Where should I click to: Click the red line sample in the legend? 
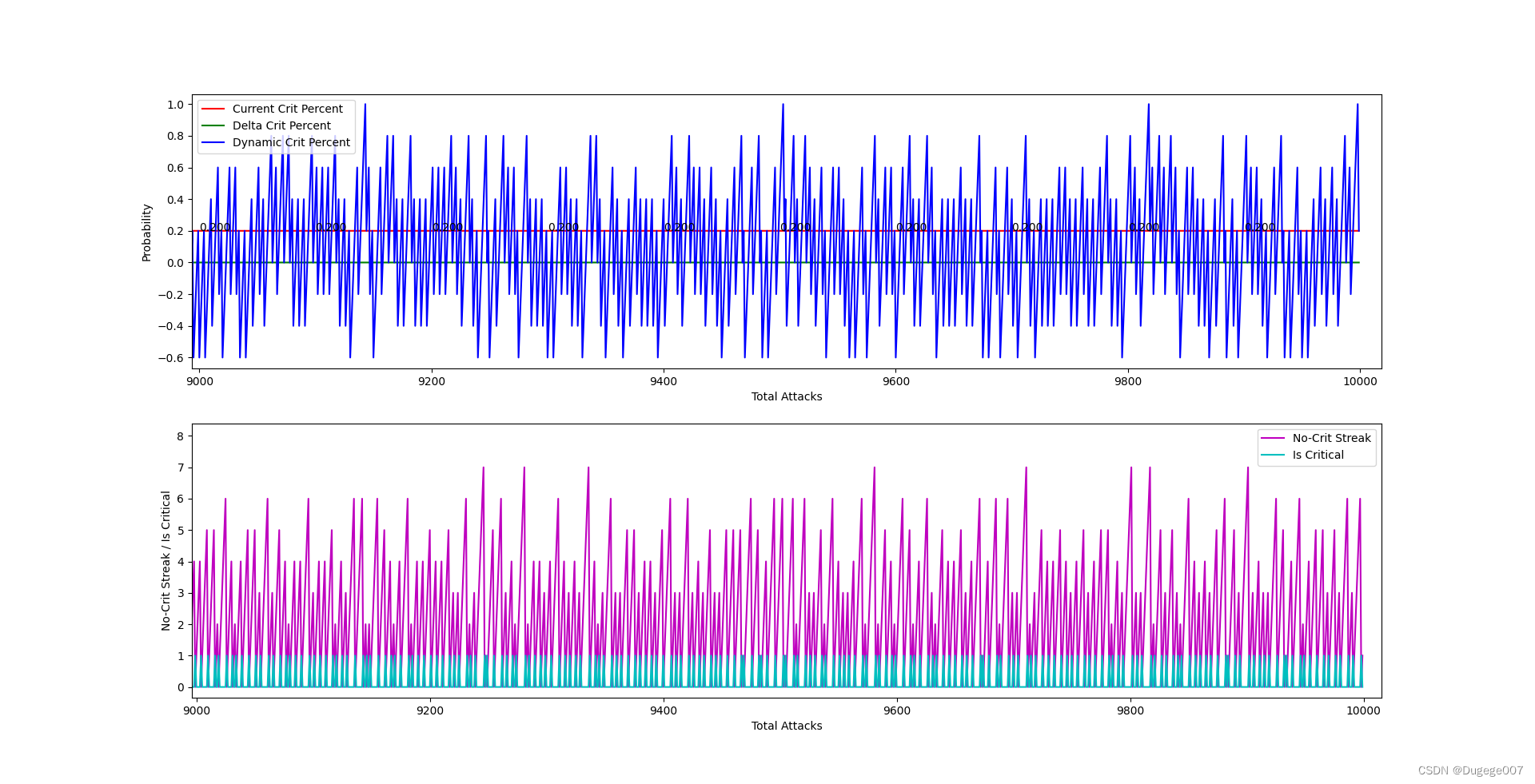click(x=213, y=109)
